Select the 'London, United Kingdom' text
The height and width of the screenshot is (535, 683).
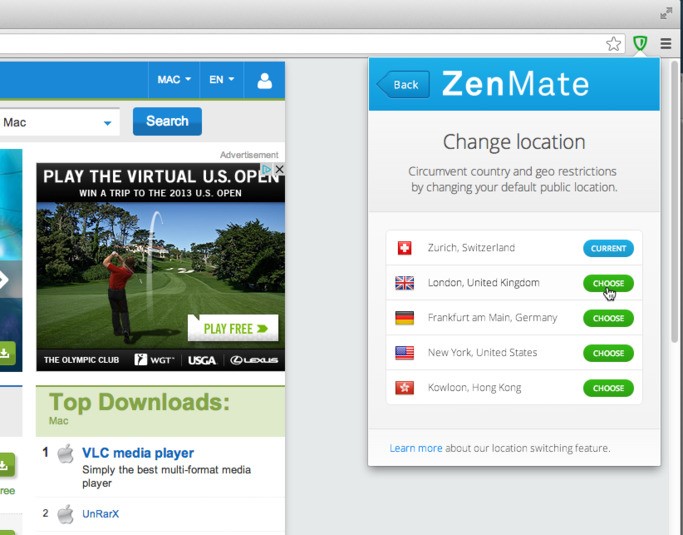point(484,283)
